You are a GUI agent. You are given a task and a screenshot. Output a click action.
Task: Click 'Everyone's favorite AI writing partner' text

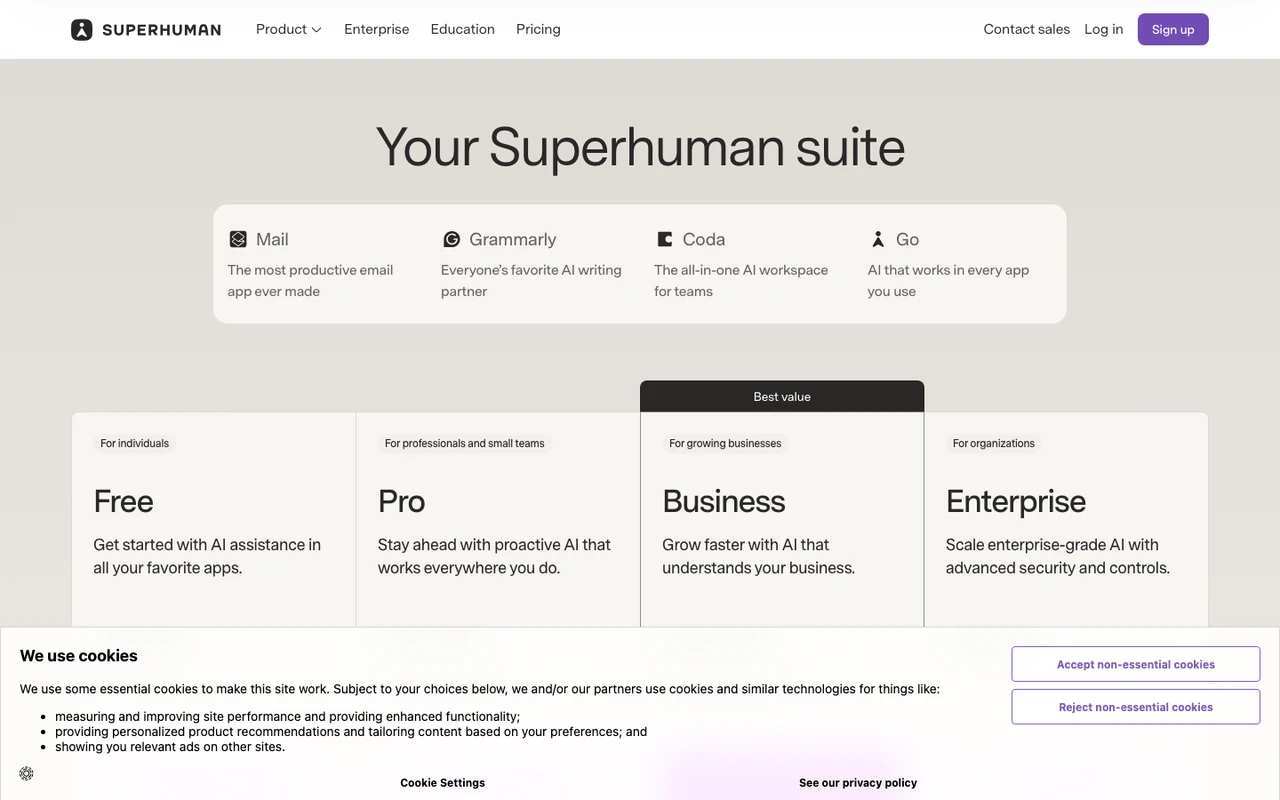click(531, 281)
